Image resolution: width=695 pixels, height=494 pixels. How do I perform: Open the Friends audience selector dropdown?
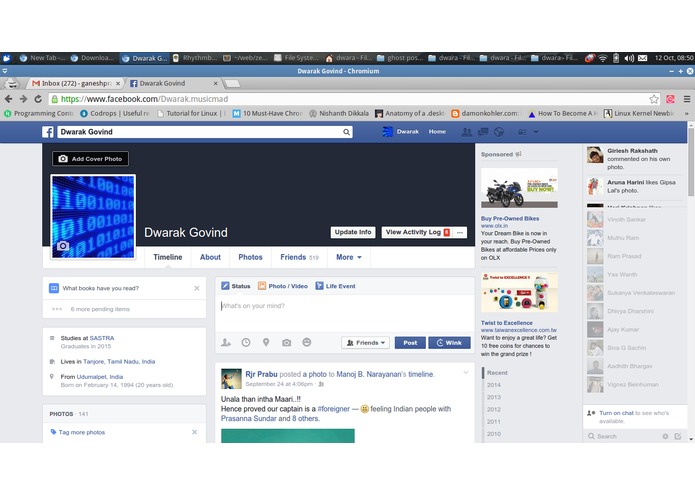tap(365, 343)
